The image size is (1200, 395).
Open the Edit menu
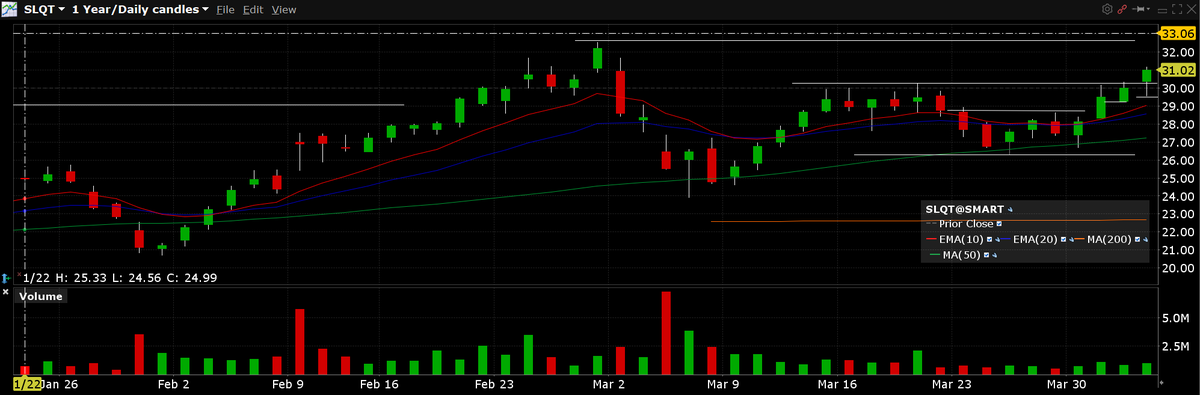(x=253, y=9)
